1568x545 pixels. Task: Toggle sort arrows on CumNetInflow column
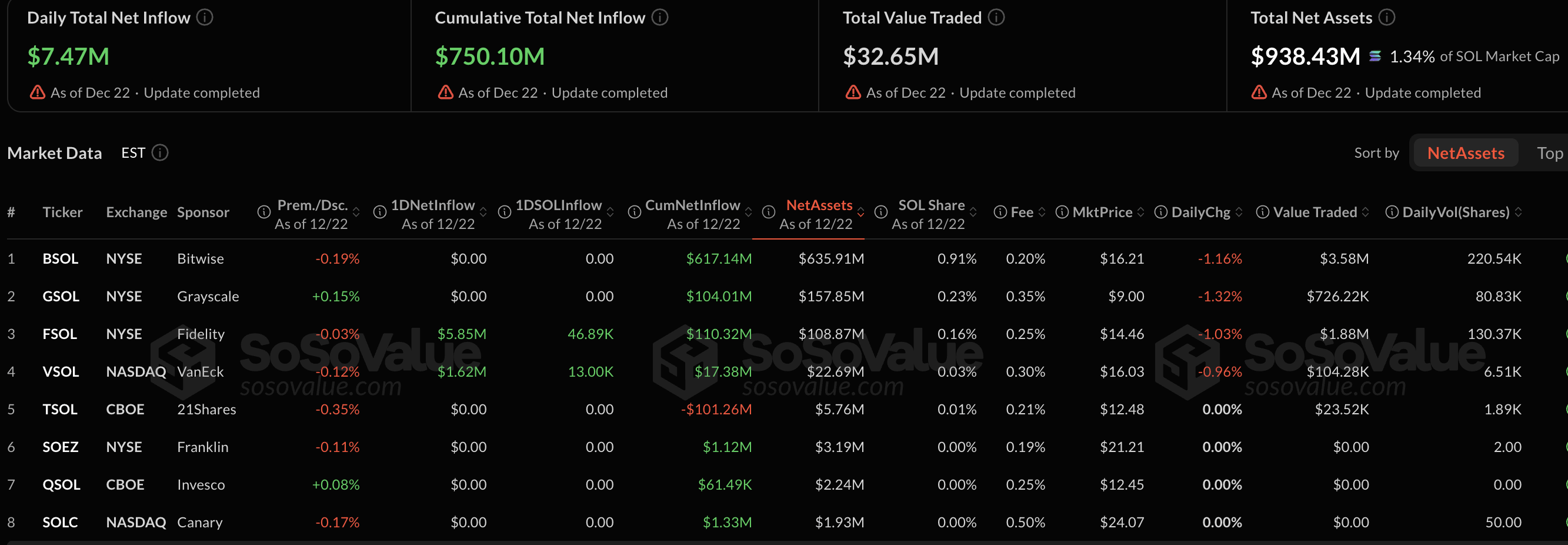748,212
